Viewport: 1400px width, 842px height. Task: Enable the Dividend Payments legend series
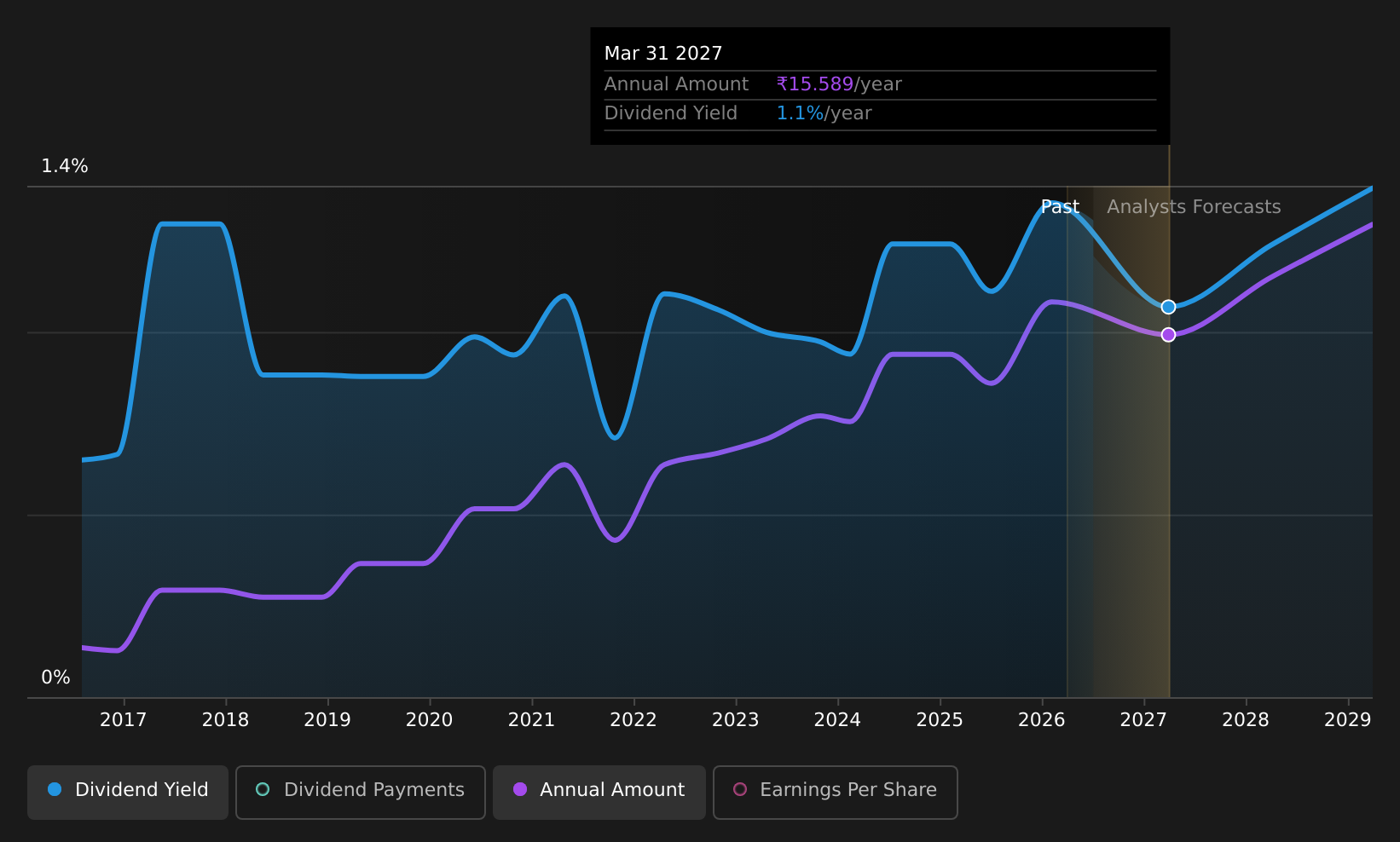pos(361,792)
